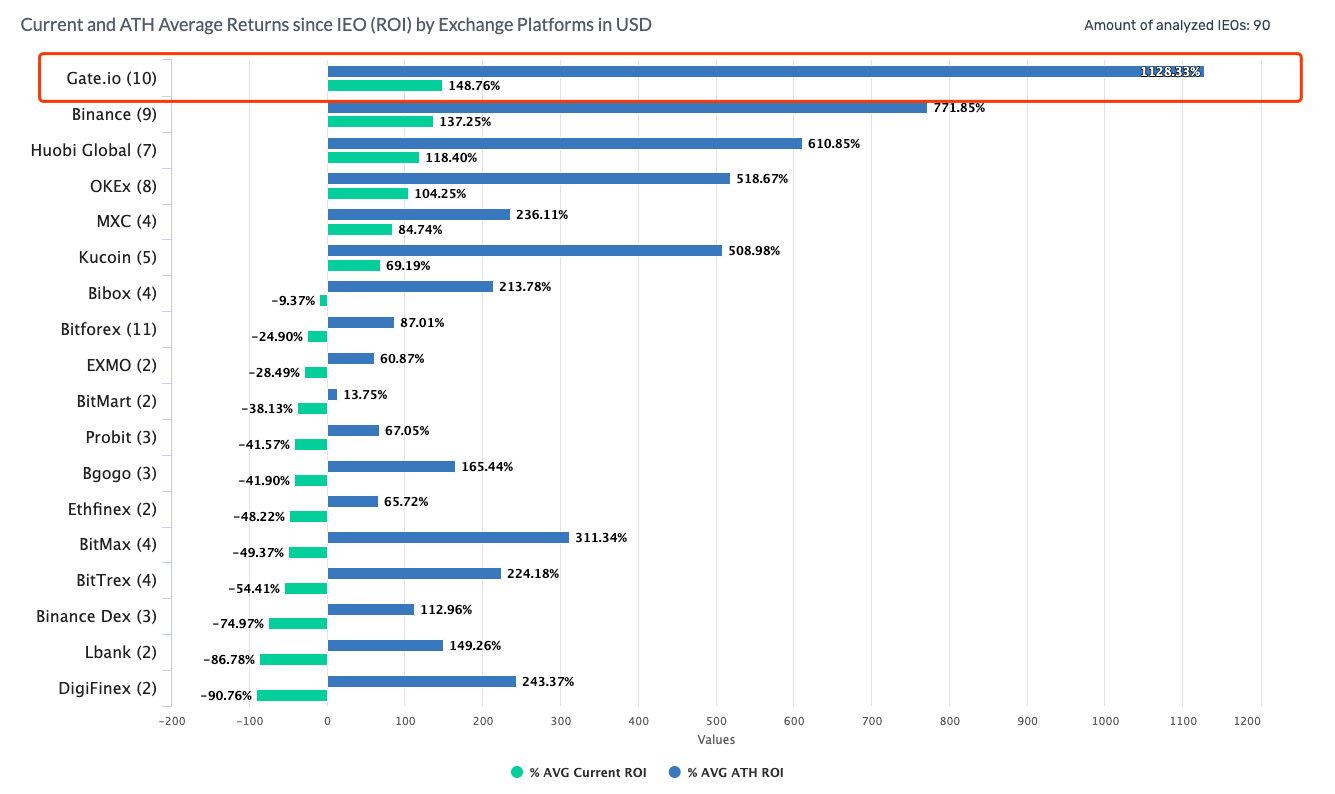The image size is (1335, 794).
Task: Click the Amount of analyzed IEOs text
Action: (1176, 25)
